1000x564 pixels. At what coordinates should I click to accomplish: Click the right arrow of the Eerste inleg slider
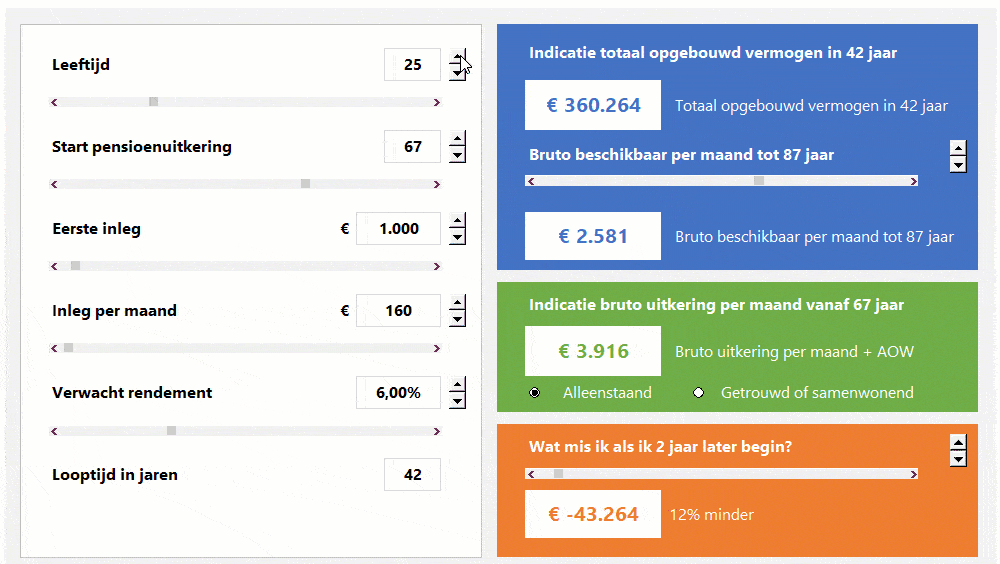tap(436, 266)
